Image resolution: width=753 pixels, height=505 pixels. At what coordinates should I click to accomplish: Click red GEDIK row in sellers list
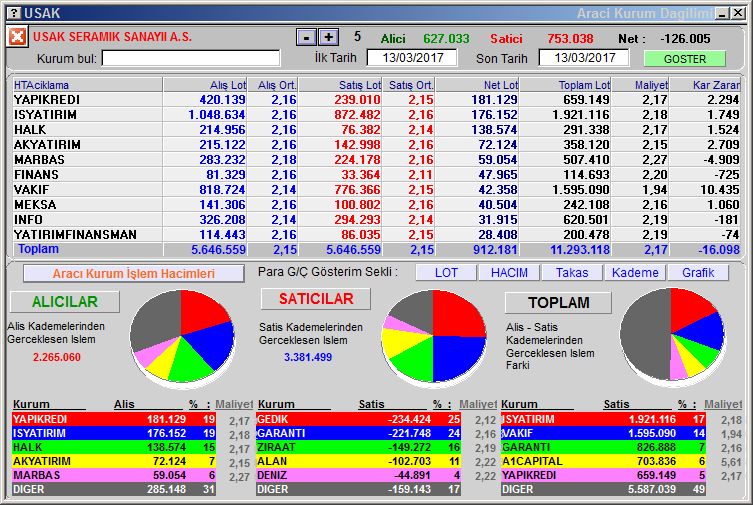pyautogui.click(x=358, y=419)
